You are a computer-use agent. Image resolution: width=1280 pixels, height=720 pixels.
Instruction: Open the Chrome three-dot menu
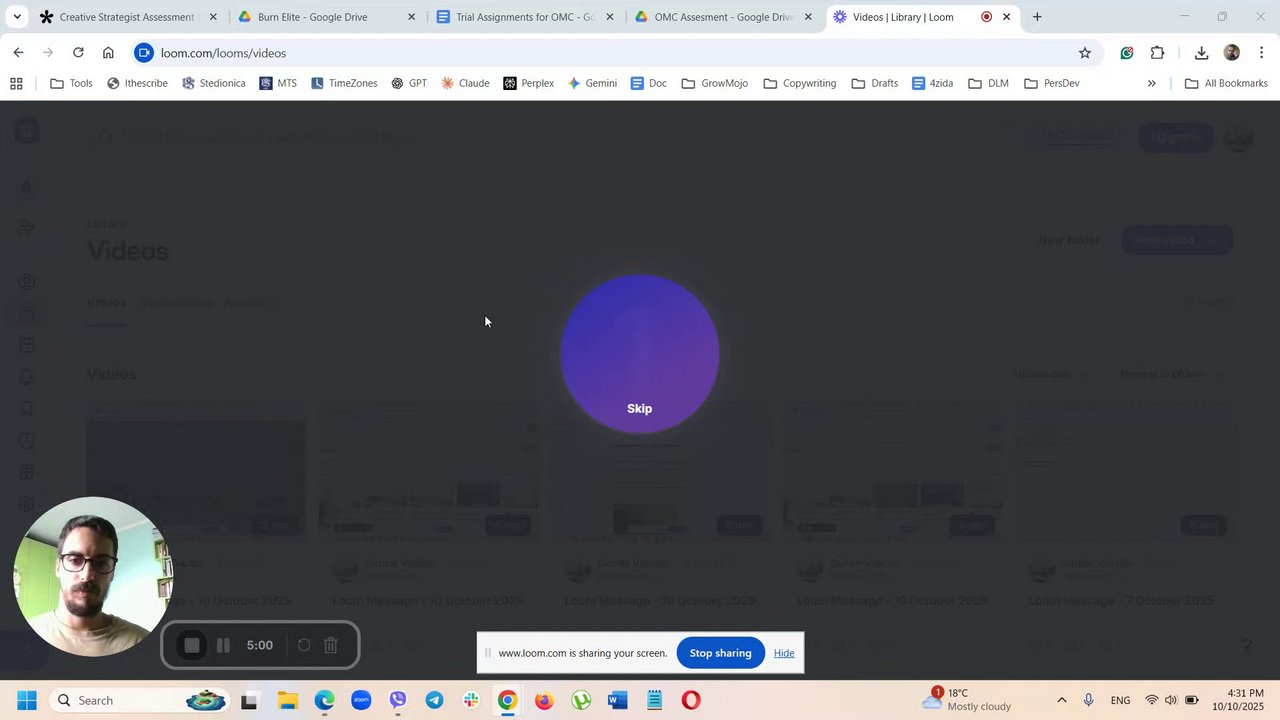(1262, 53)
